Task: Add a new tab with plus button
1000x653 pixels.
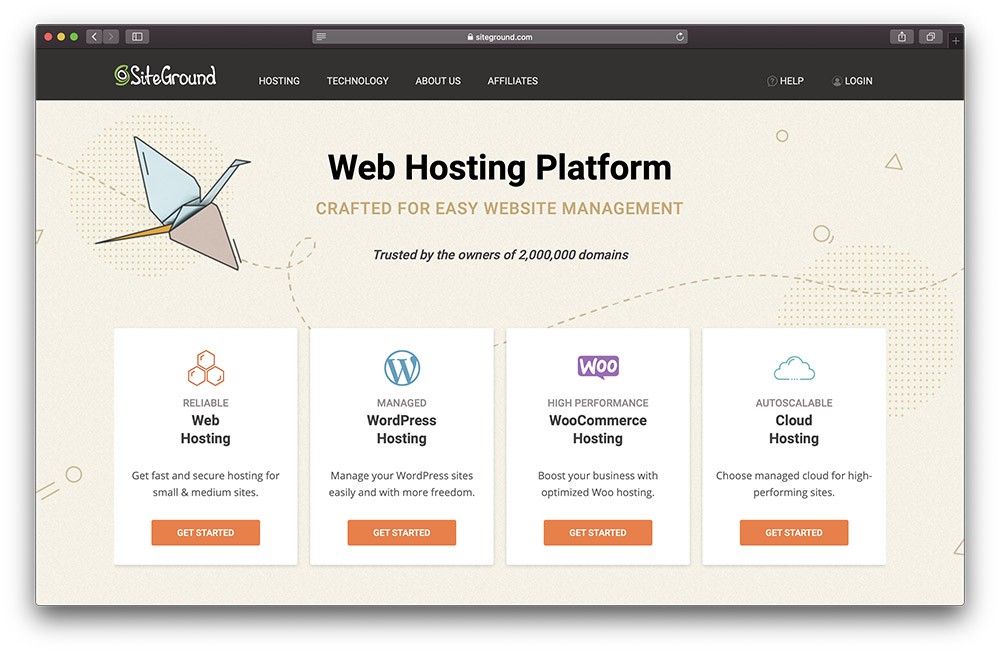Action: tap(955, 41)
